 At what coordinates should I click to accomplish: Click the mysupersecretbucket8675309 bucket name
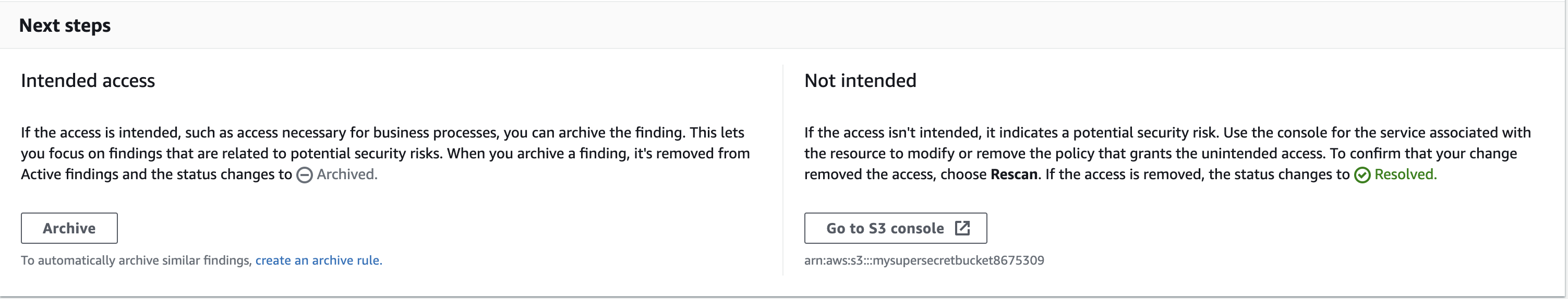pyautogui.click(x=959, y=260)
